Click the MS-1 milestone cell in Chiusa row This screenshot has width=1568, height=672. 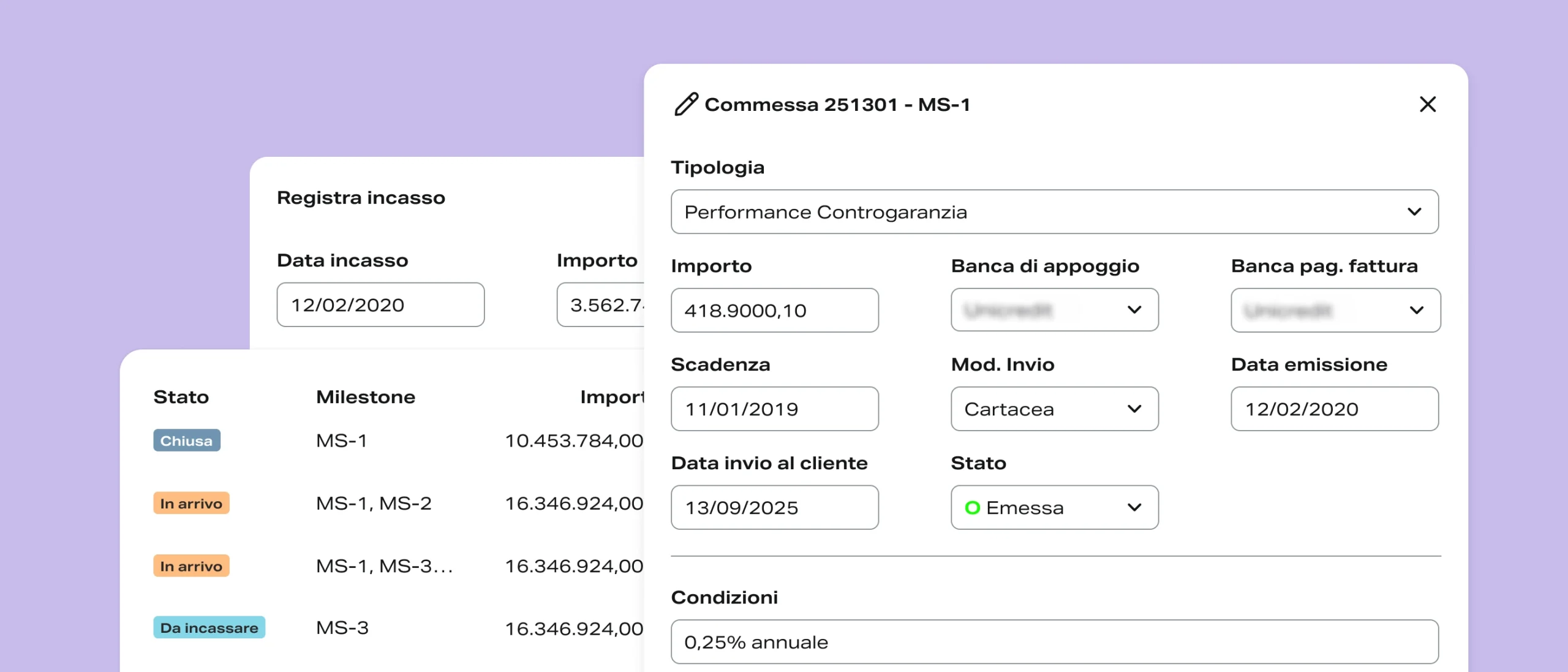click(x=341, y=440)
